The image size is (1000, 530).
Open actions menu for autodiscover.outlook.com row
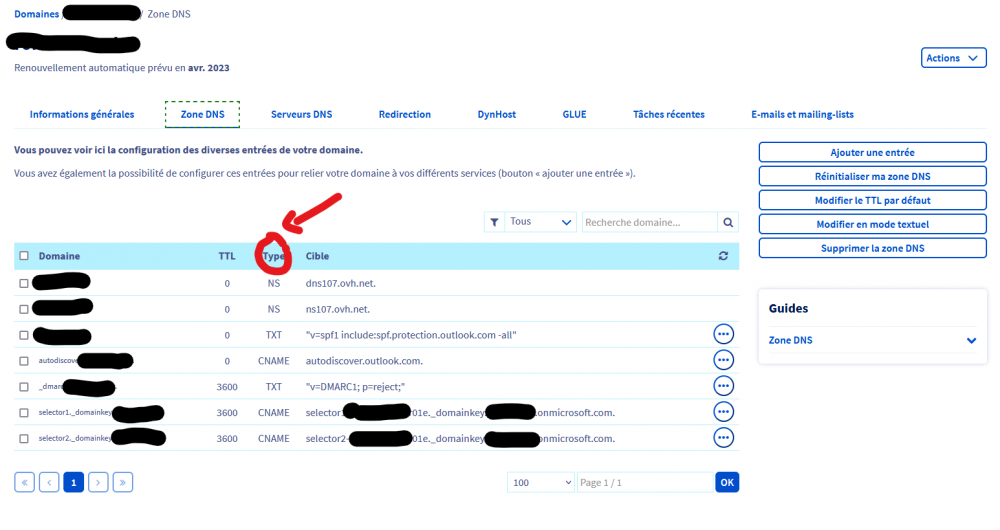click(x=723, y=360)
